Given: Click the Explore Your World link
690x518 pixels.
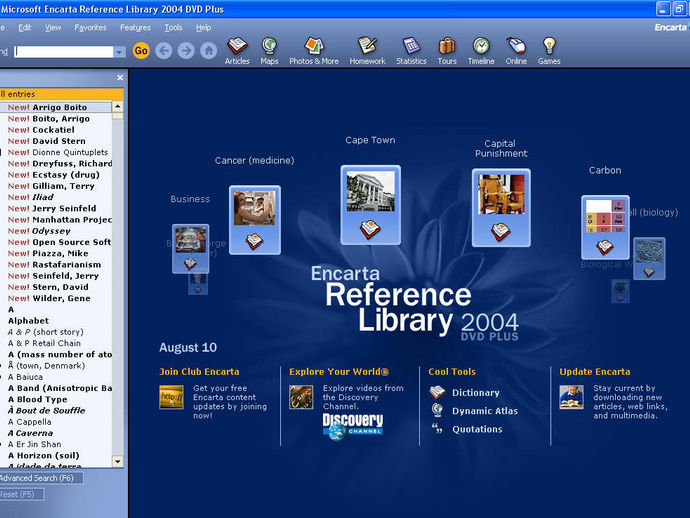Looking at the screenshot, I should point(339,371).
